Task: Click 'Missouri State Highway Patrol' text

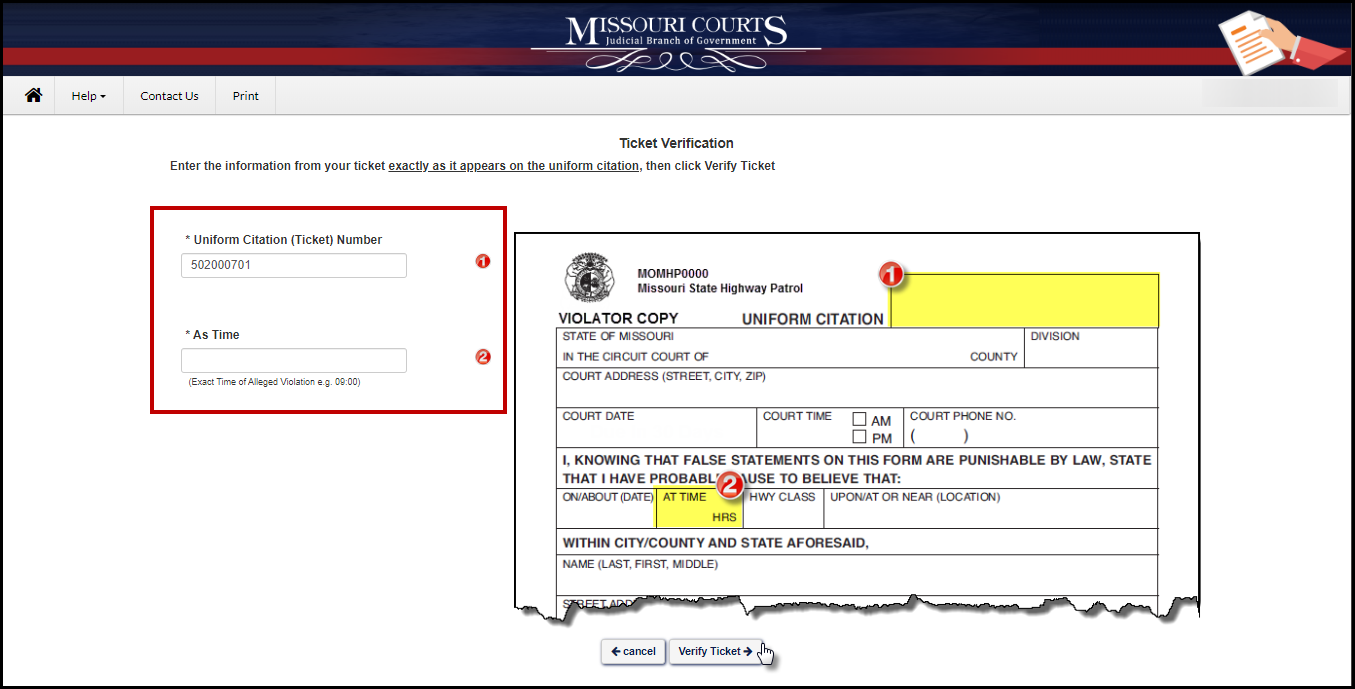Action: [x=720, y=289]
